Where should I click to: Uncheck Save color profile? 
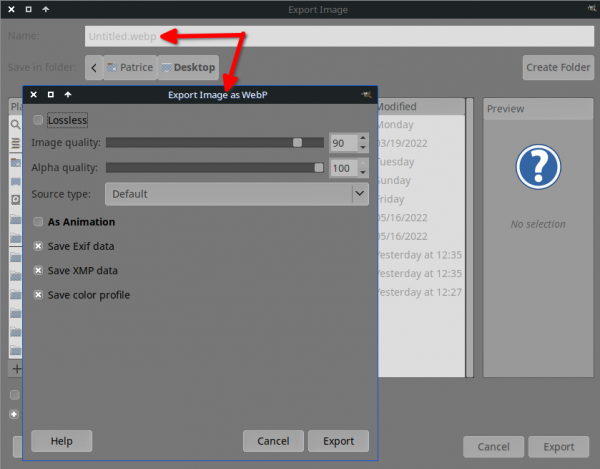(38, 295)
